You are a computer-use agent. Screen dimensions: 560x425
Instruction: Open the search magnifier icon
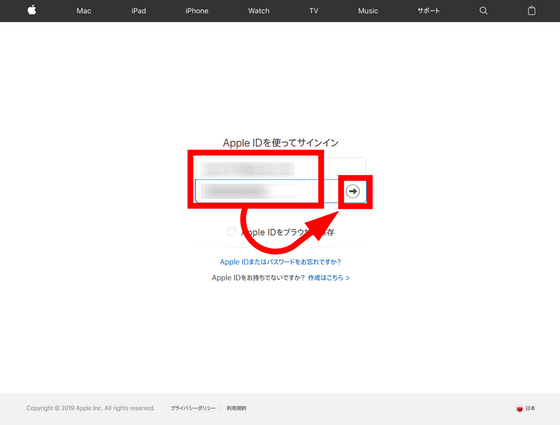coord(483,11)
